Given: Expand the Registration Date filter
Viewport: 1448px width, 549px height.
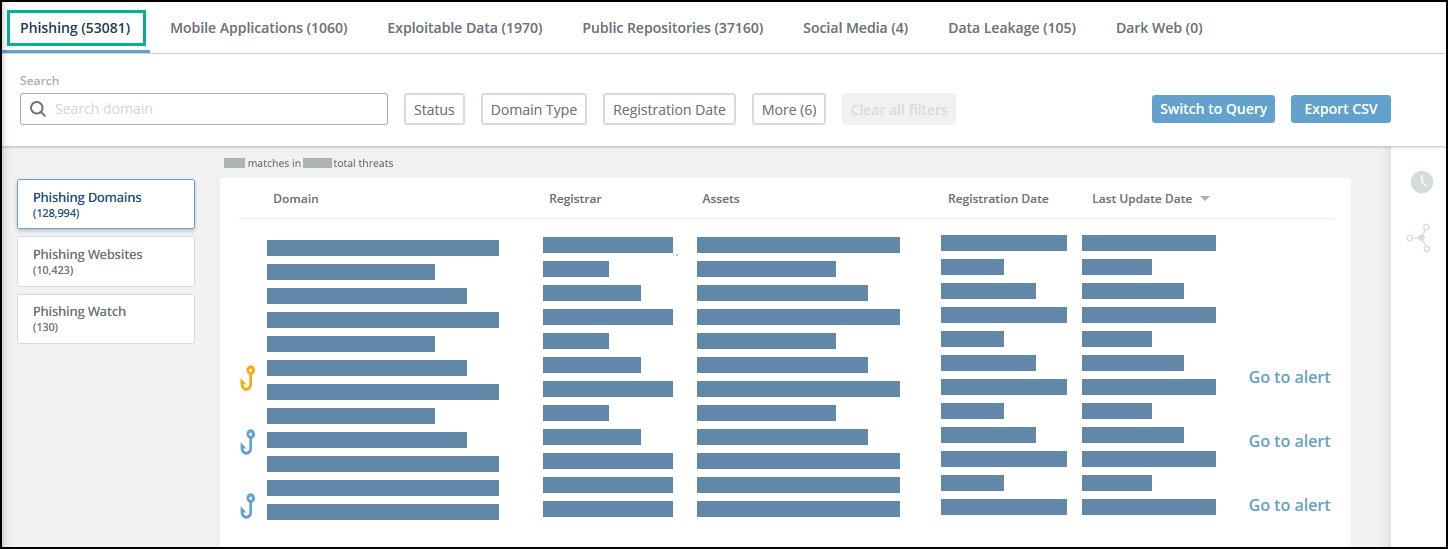Looking at the screenshot, I should pyautogui.click(x=669, y=110).
